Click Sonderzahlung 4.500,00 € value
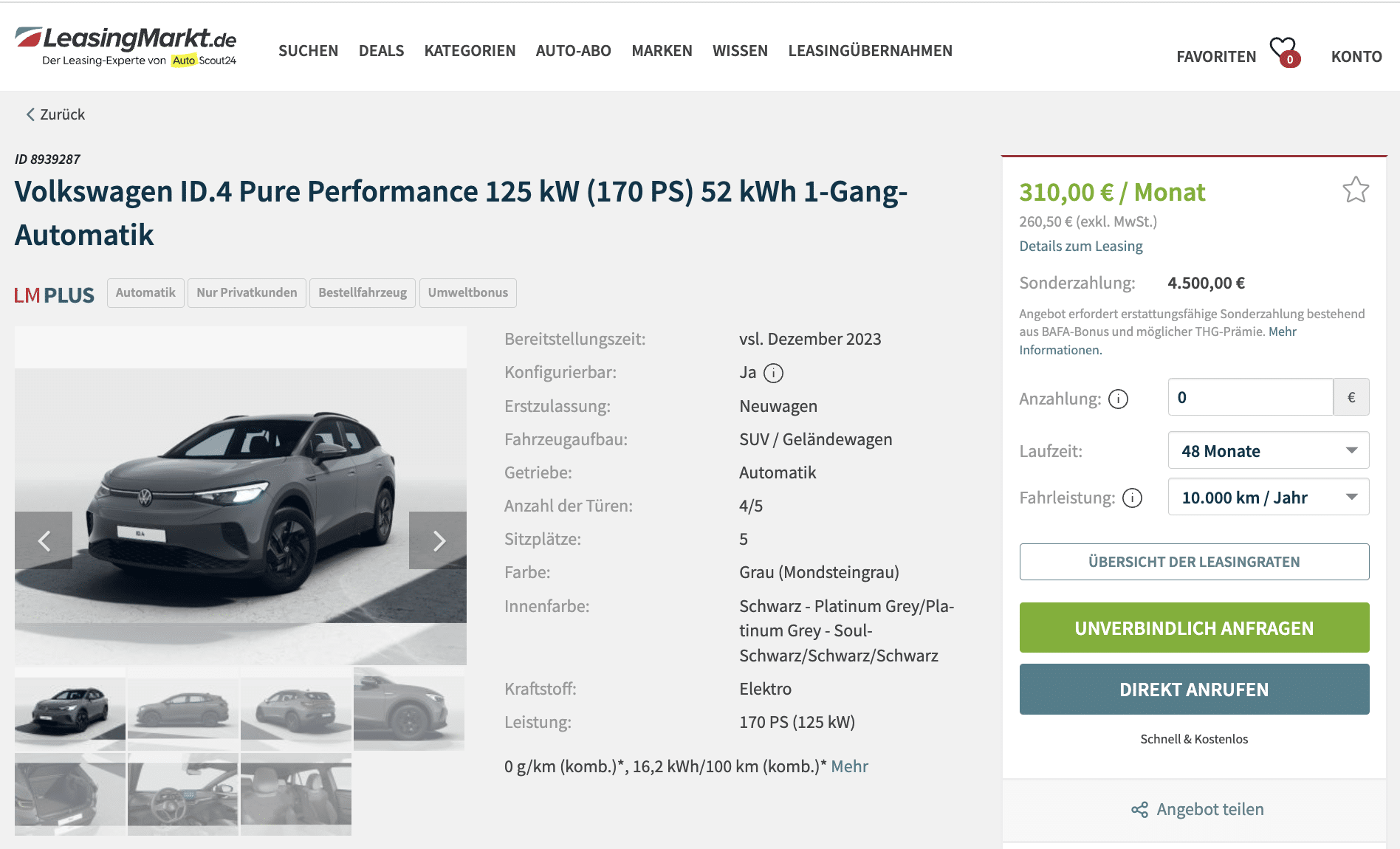Viewport: 1400px width, 849px height. (1206, 283)
